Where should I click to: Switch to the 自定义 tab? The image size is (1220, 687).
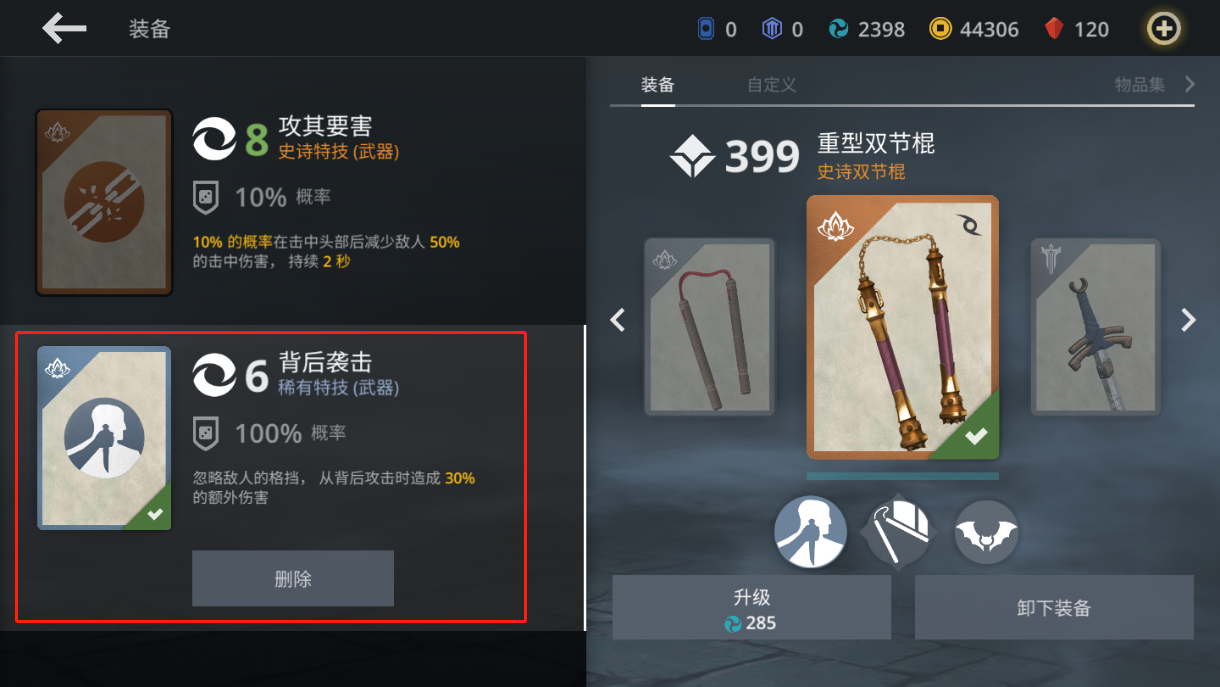point(772,85)
